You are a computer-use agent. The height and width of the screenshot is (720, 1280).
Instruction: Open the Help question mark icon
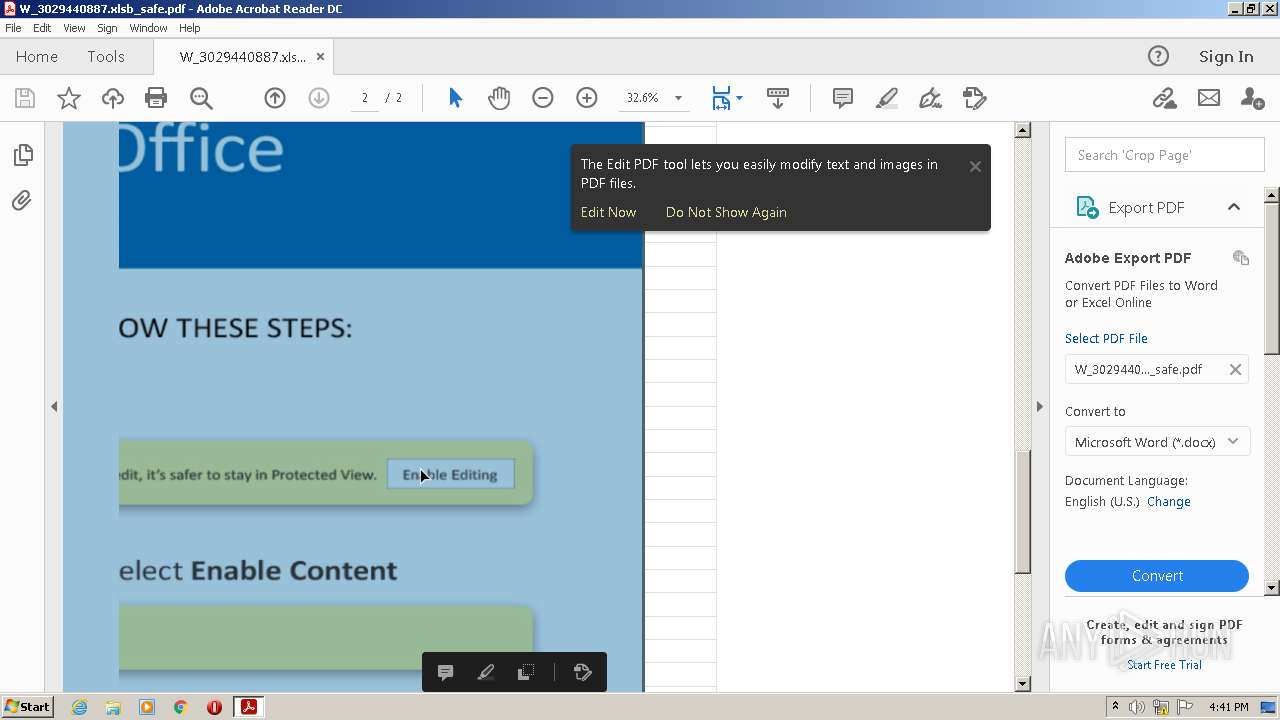(x=1158, y=57)
